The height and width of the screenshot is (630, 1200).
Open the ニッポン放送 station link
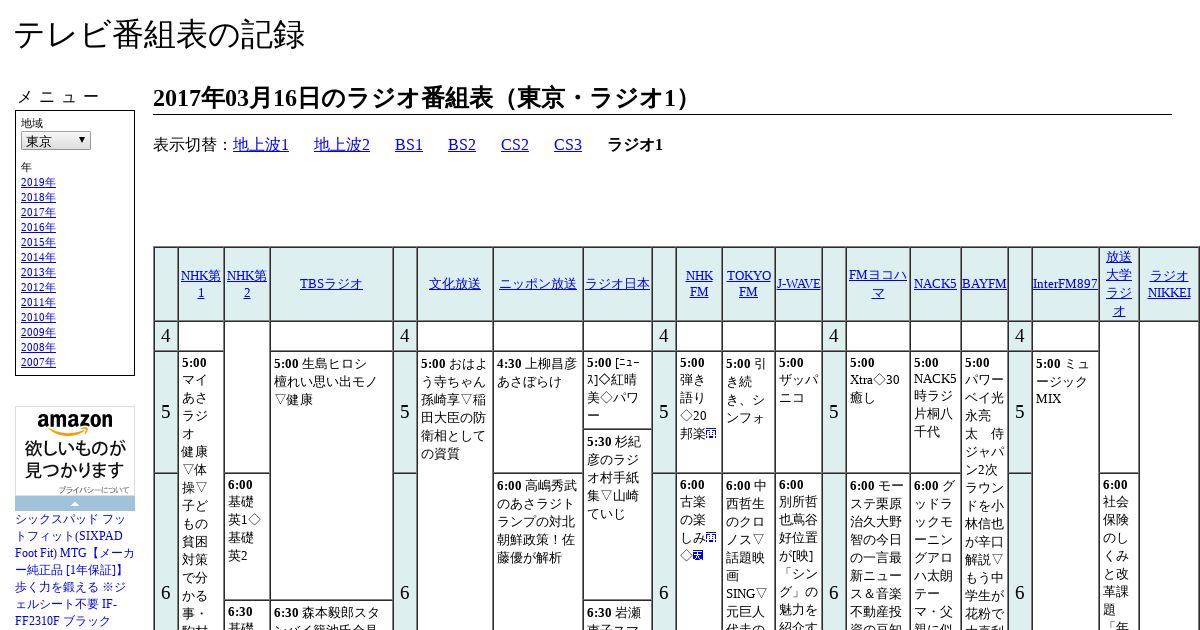point(538,284)
